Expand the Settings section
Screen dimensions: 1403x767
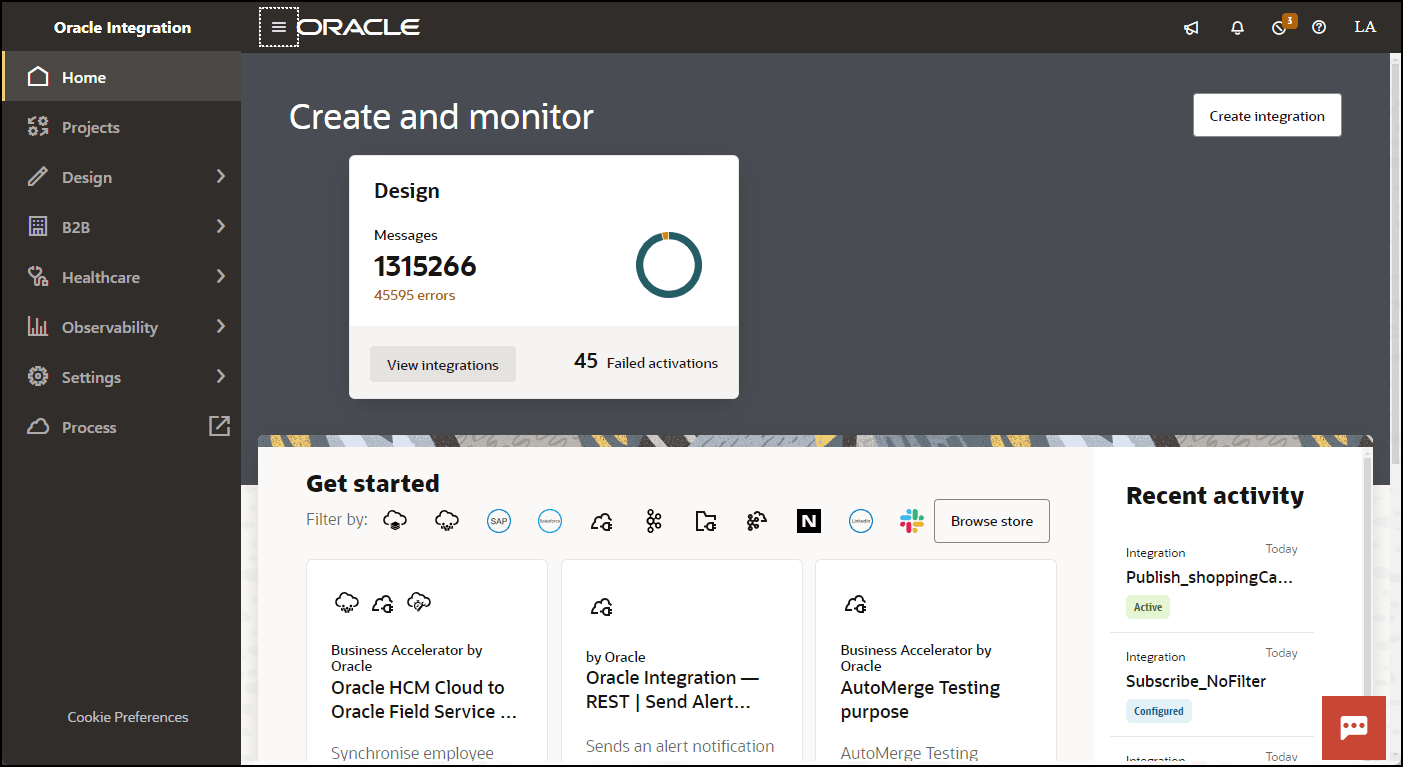tap(122, 376)
